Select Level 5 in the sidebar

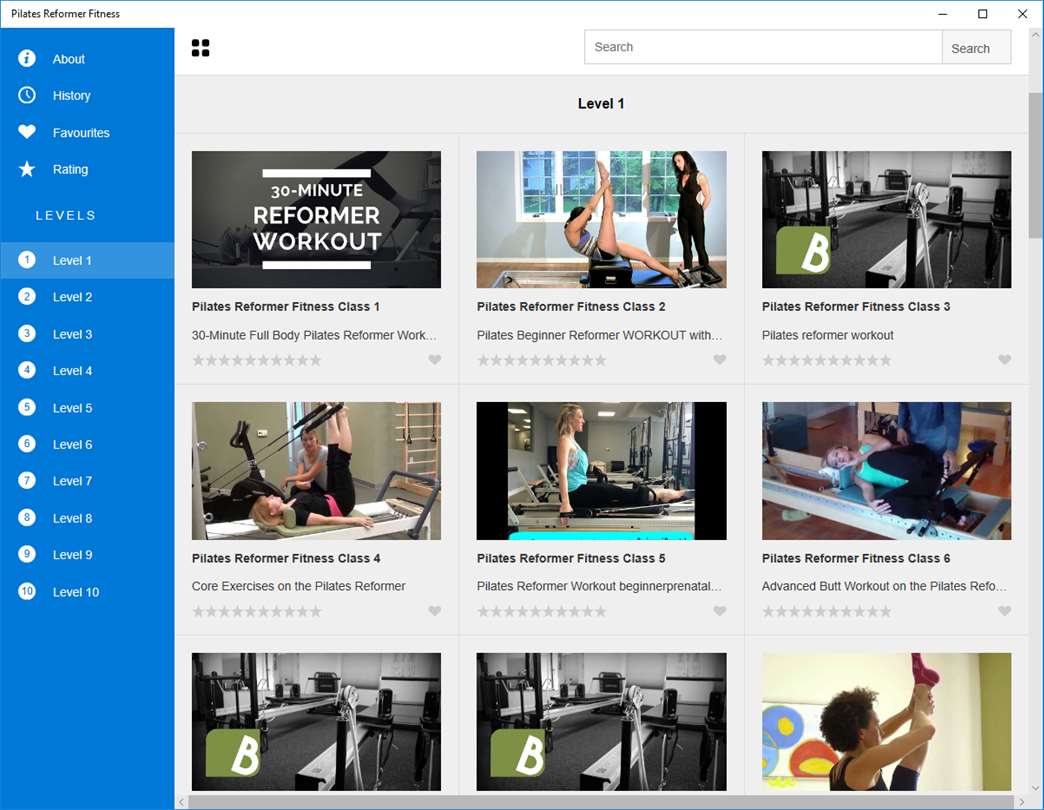click(87, 407)
